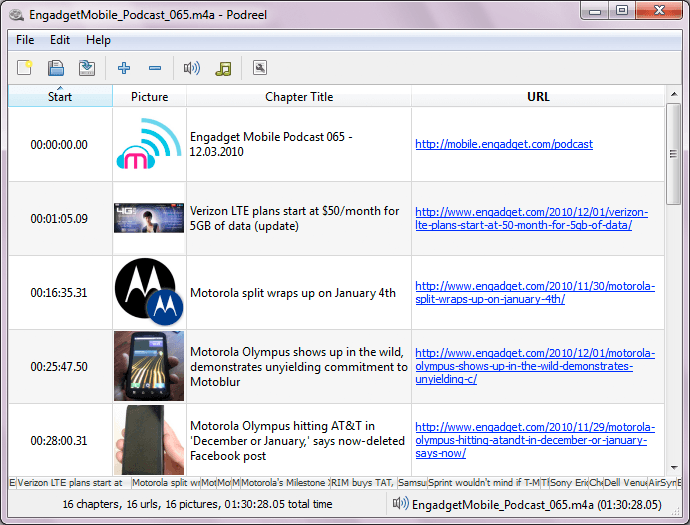
Task: Open the mobile.engadget.com/podcast link
Action: click(x=504, y=144)
